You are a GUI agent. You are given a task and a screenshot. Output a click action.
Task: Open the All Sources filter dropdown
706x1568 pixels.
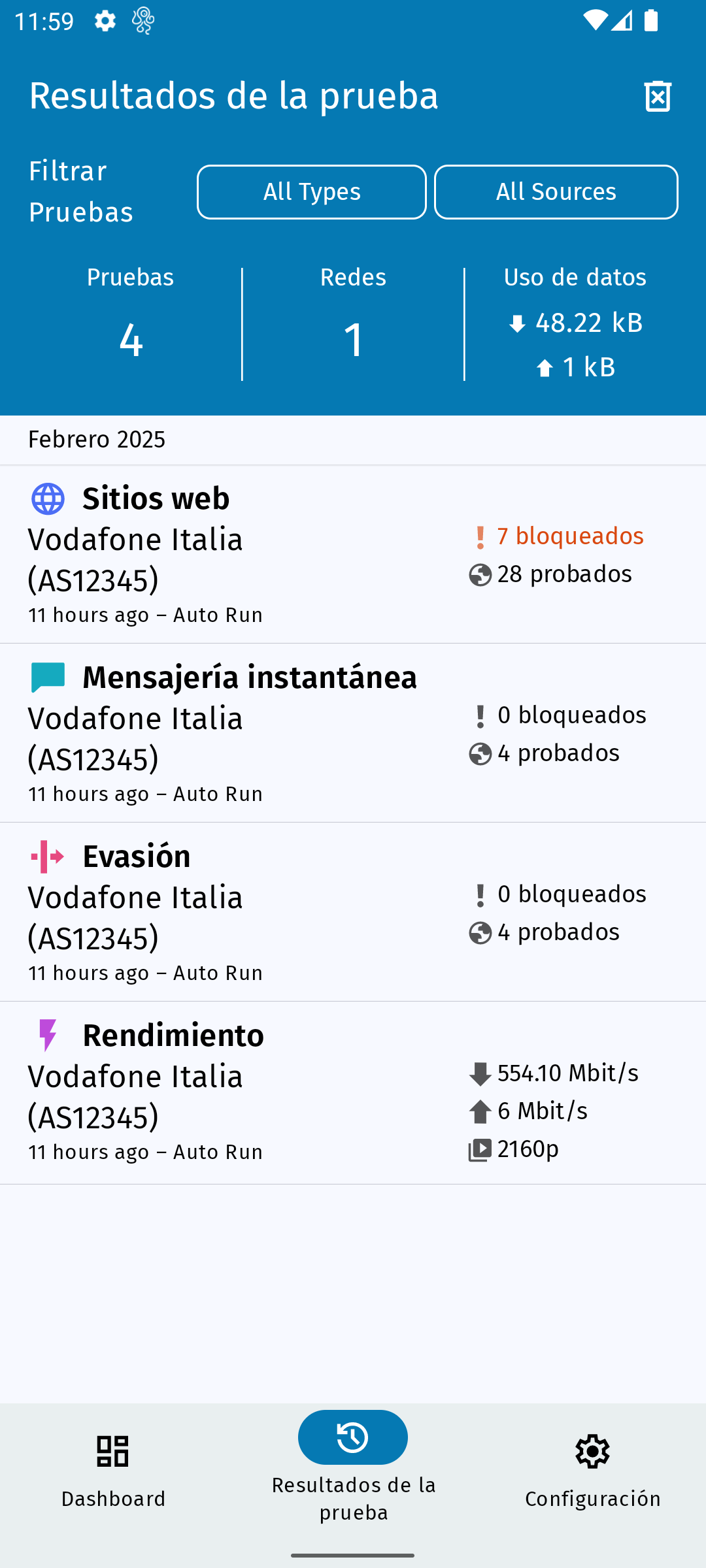(556, 192)
